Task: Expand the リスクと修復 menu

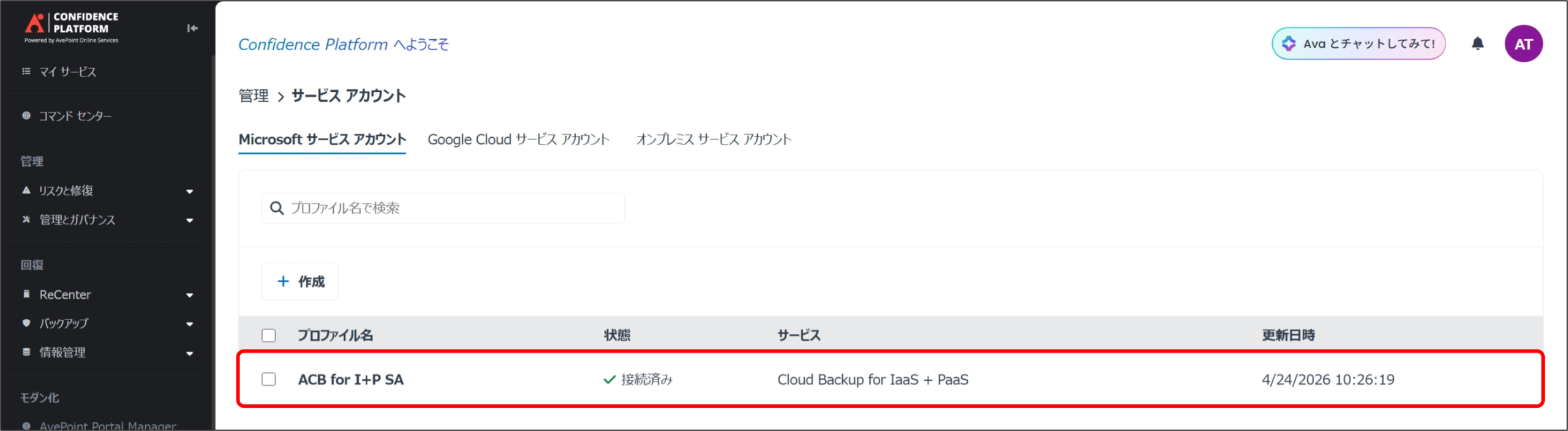Action: [x=190, y=191]
